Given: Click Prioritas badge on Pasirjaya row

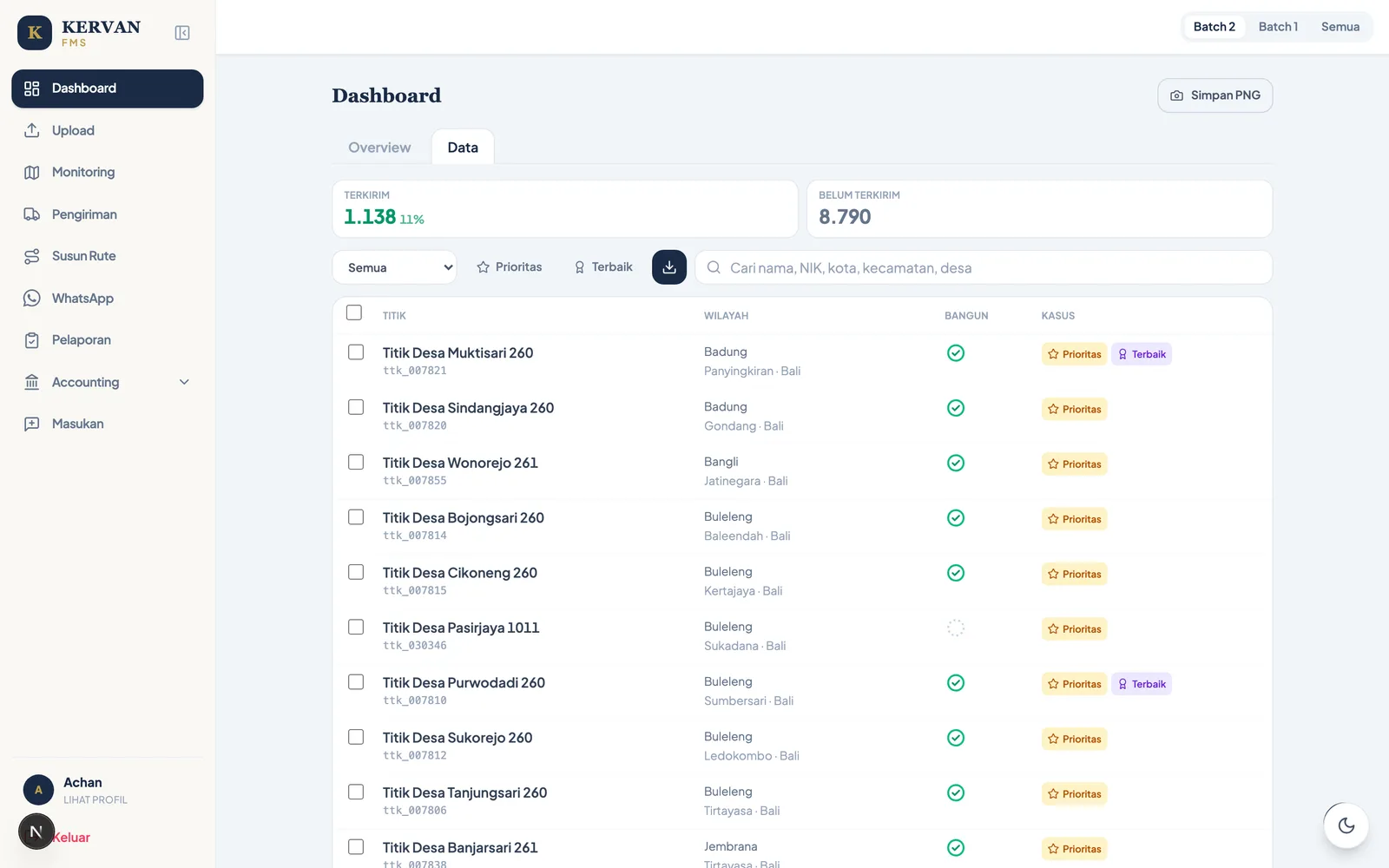Looking at the screenshot, I should (1075, 629).
